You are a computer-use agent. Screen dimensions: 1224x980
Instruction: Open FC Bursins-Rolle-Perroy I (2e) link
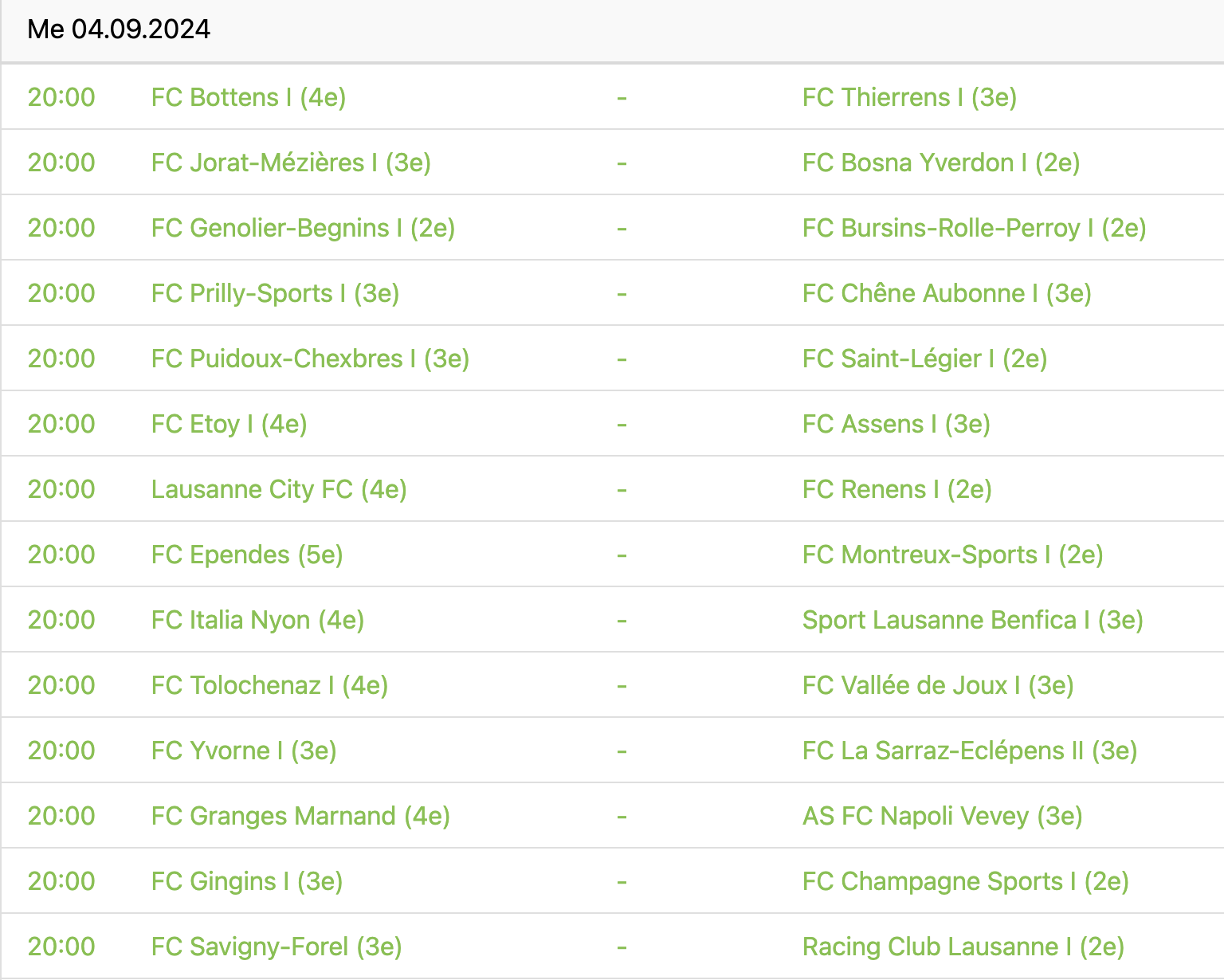(974, 228)
